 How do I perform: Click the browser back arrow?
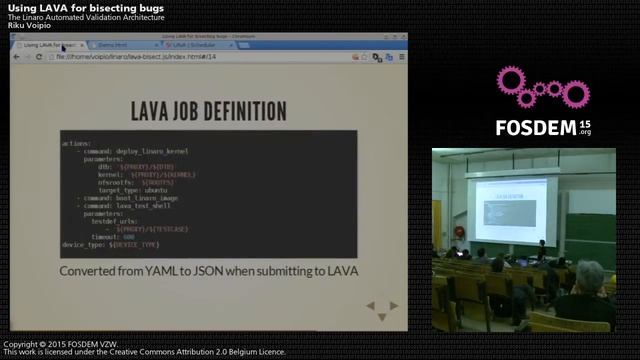[16, 57]
